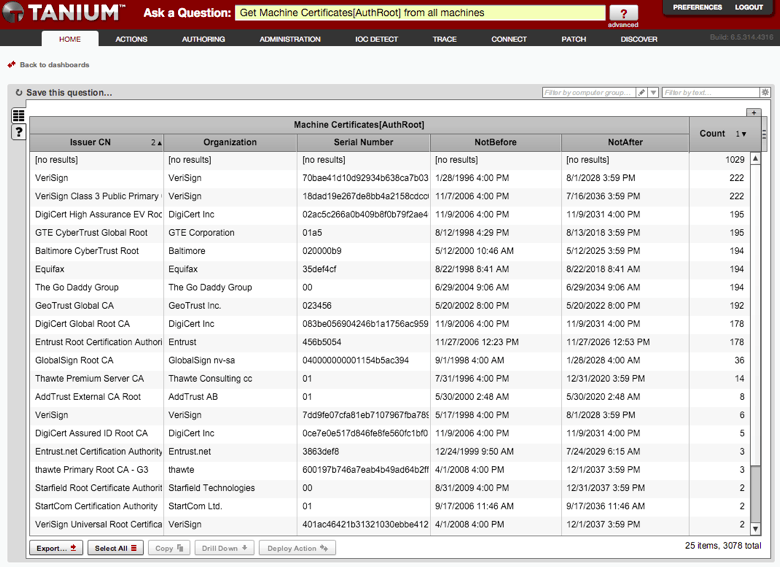Open the AUTHORING tab

click(x=203, y=39)
